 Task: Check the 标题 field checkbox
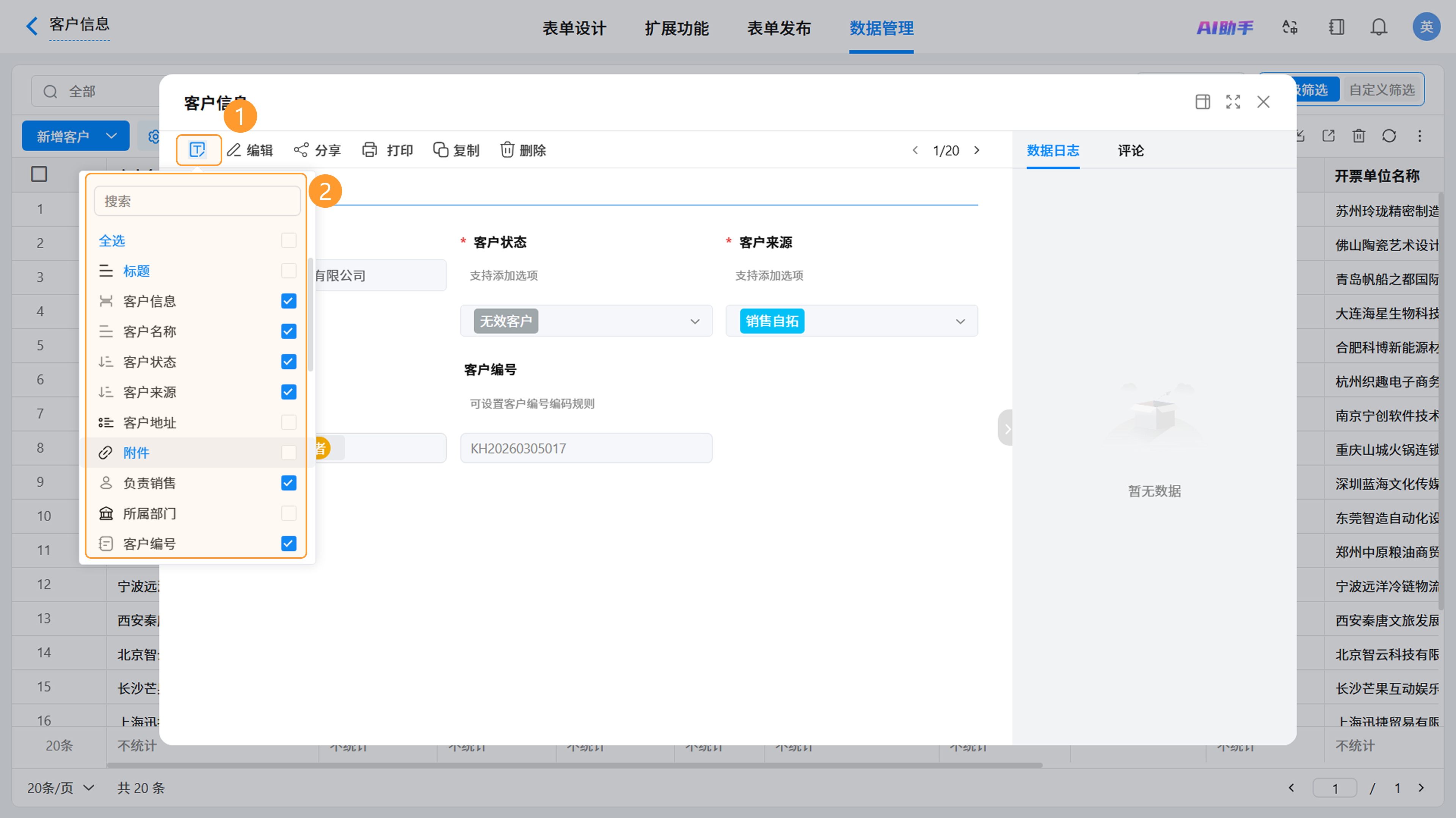tap(289, 271)
